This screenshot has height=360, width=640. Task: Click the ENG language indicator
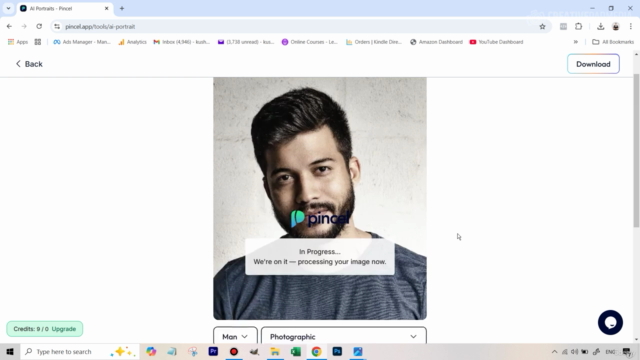point(610,352)
